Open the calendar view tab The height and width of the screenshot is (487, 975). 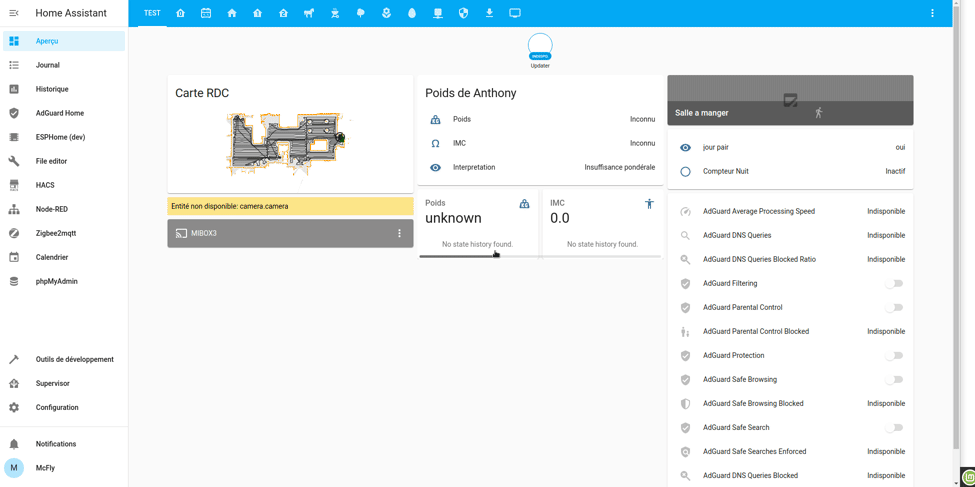(206, 13)
